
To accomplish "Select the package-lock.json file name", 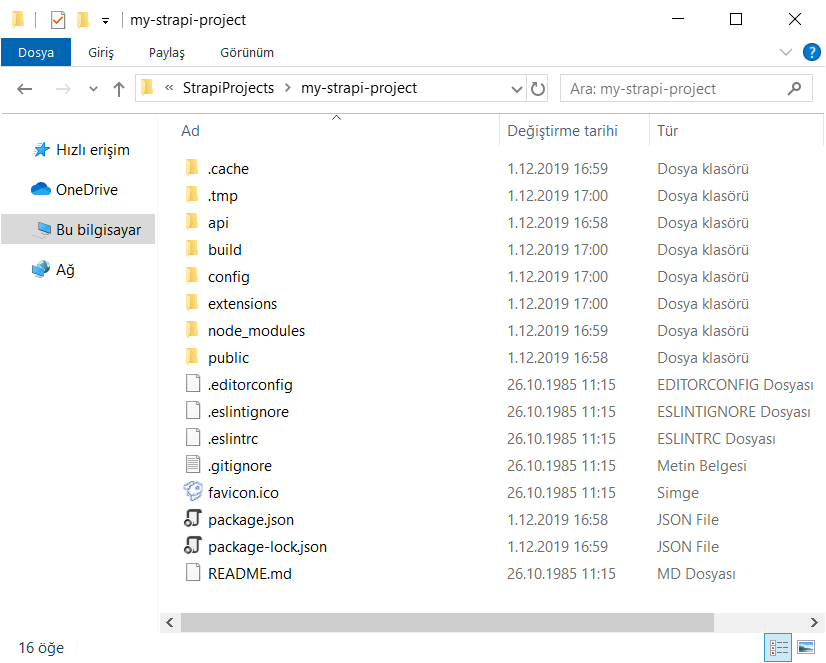I will (x=267, y=547).
